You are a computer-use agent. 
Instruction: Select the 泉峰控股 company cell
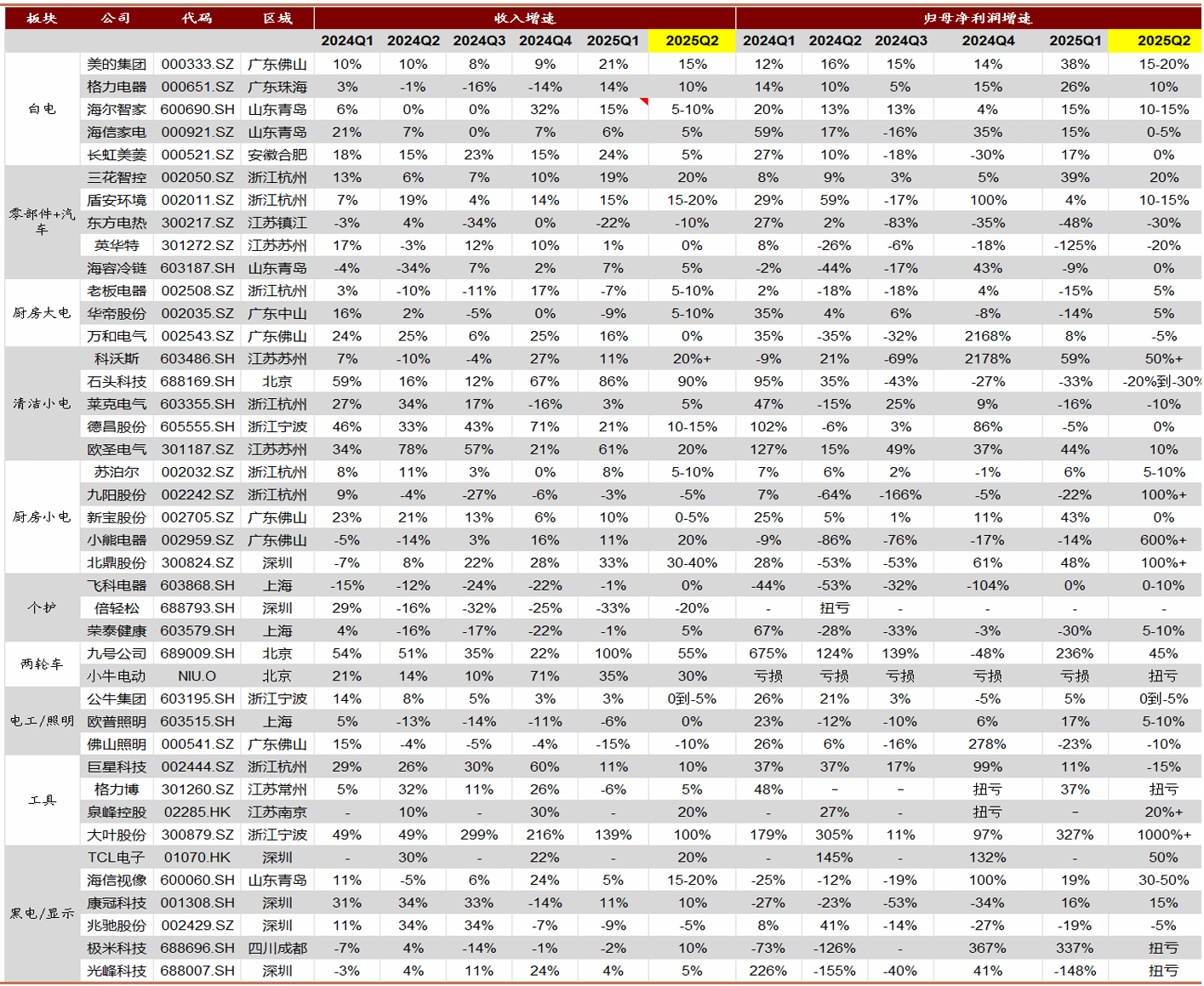[117, 812]
